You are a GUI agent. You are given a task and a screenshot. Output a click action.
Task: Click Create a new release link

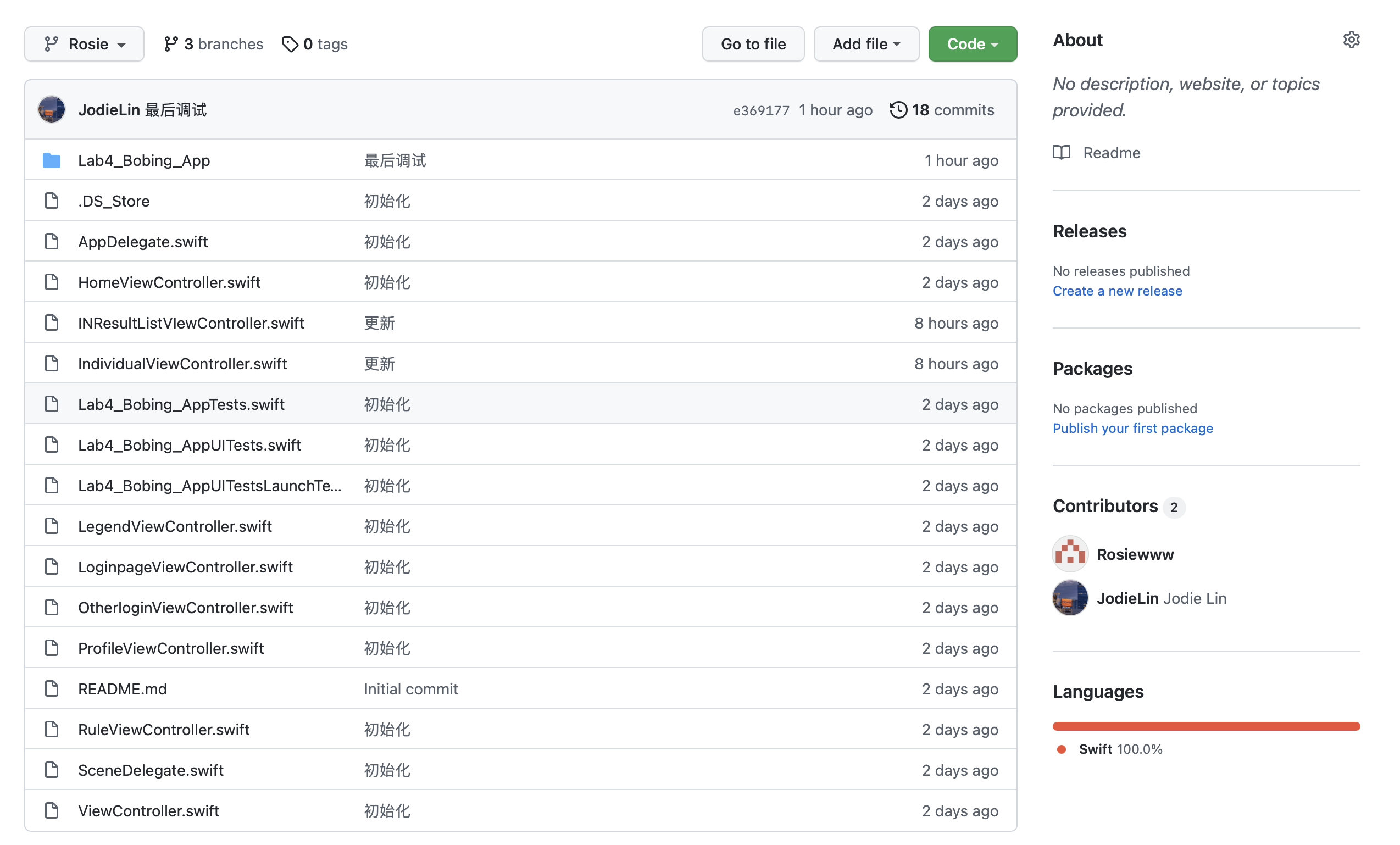1117,291
